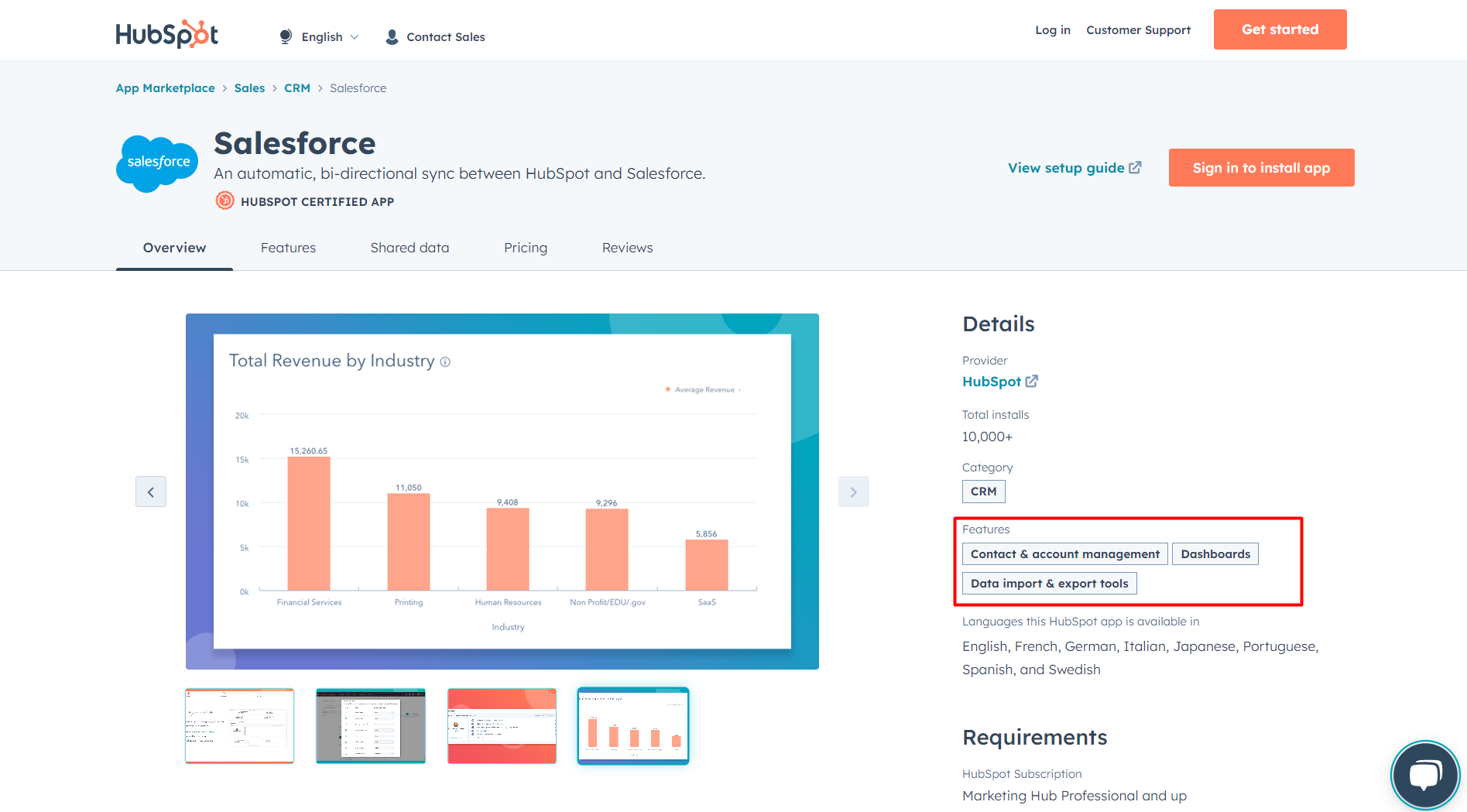Navigate to App Marketplace breadcrumb
Screen dimensions: 1467x812
coord(165,88)
